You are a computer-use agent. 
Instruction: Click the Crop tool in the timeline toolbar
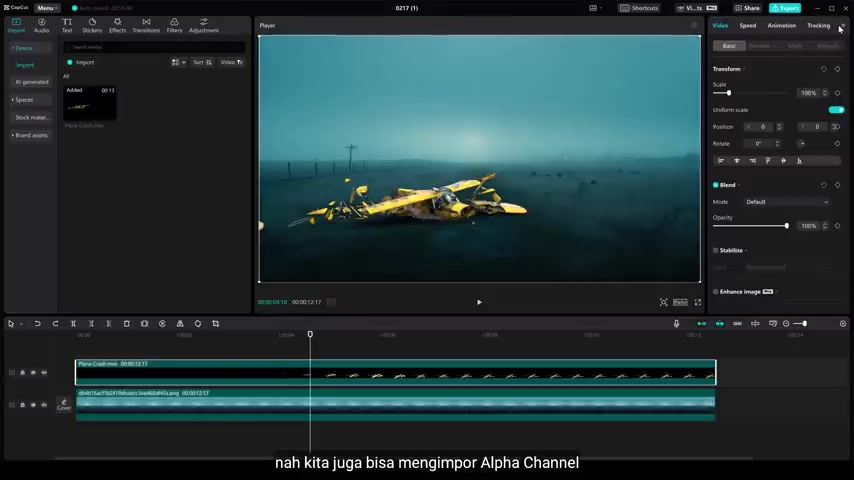coord(216,324)
